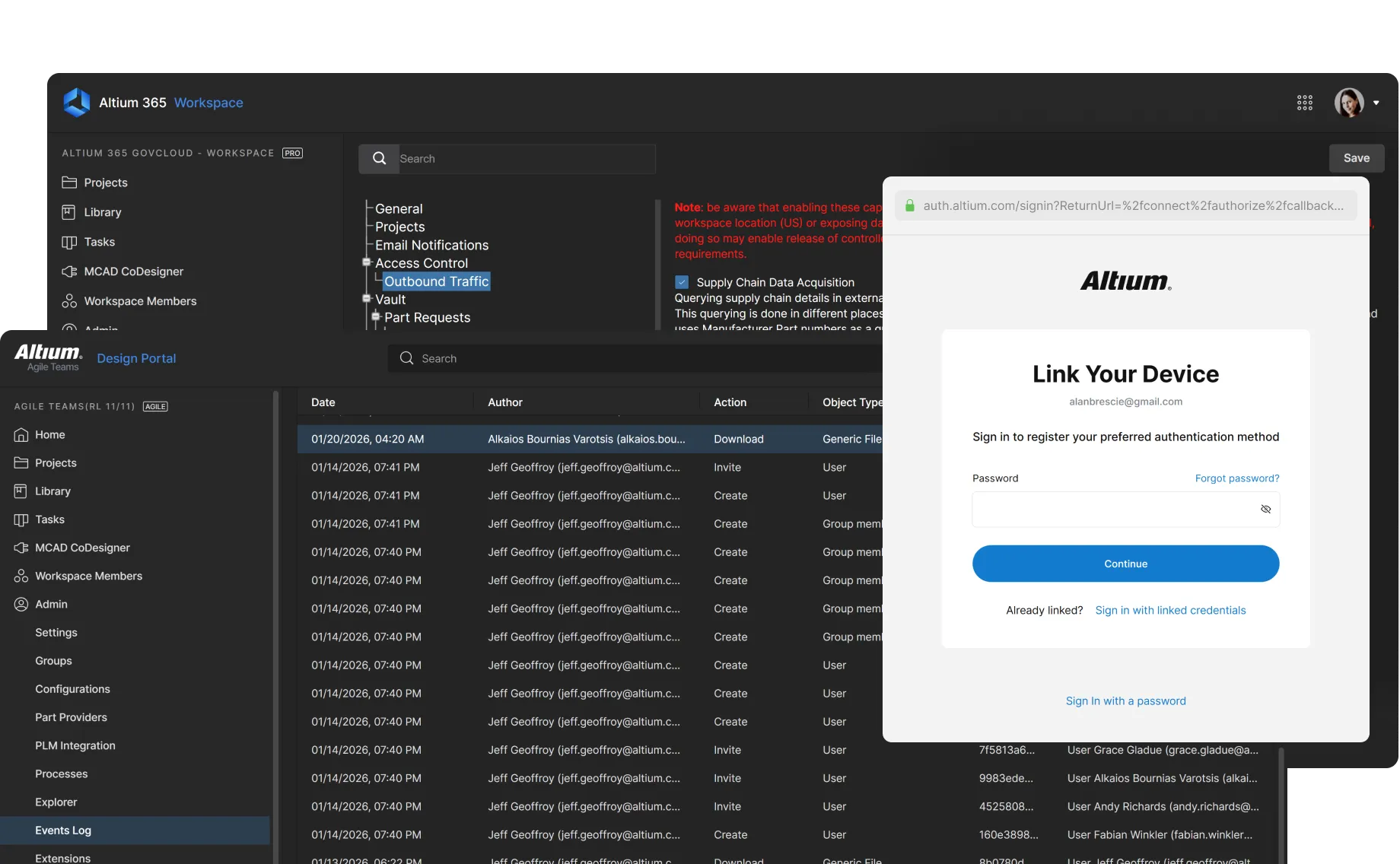1400x864 pixels.
Task: Open Part Providers under Admin
Action: (71, 717)
